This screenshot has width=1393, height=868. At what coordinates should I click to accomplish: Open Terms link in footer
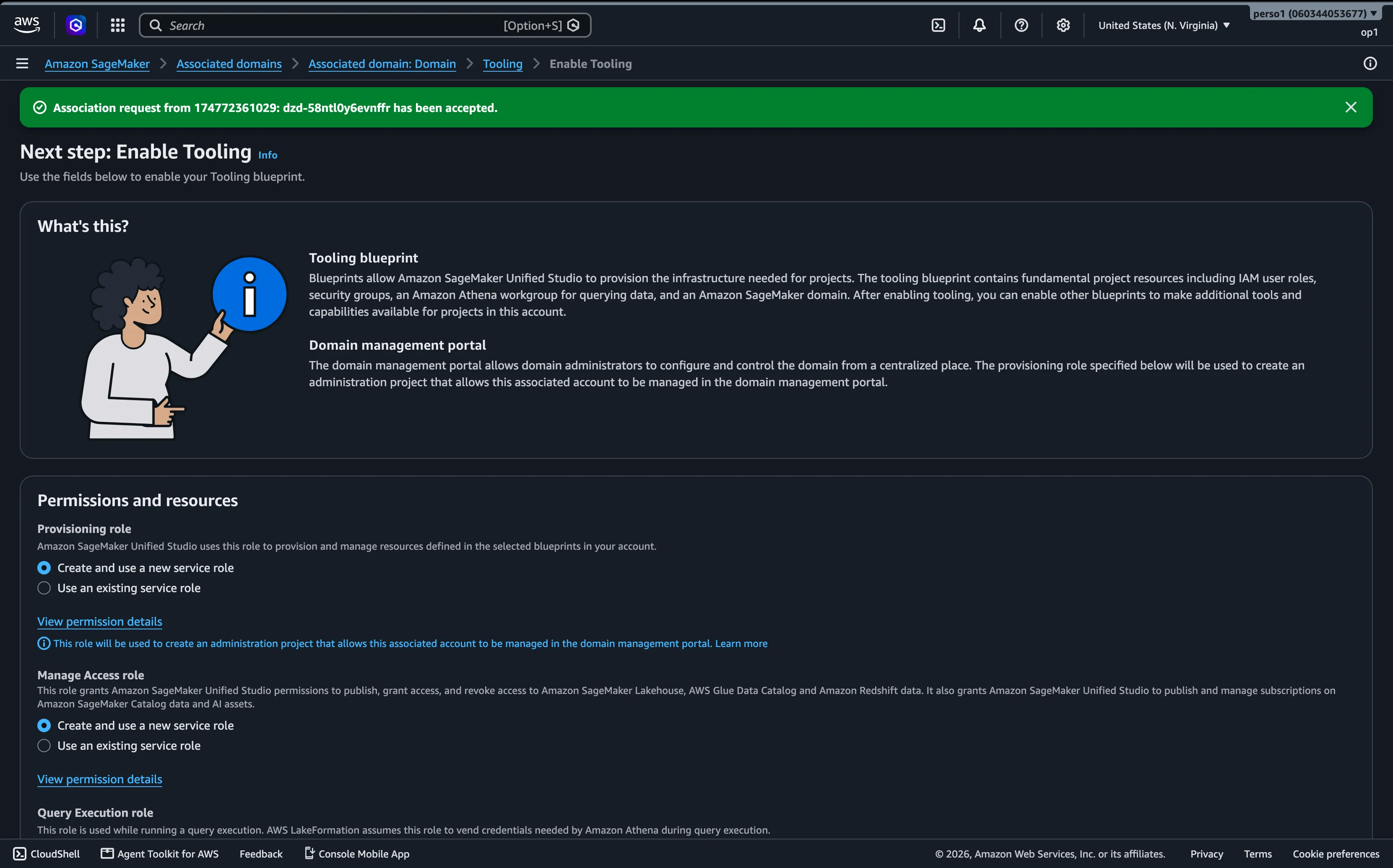[x=1258, y=854]
